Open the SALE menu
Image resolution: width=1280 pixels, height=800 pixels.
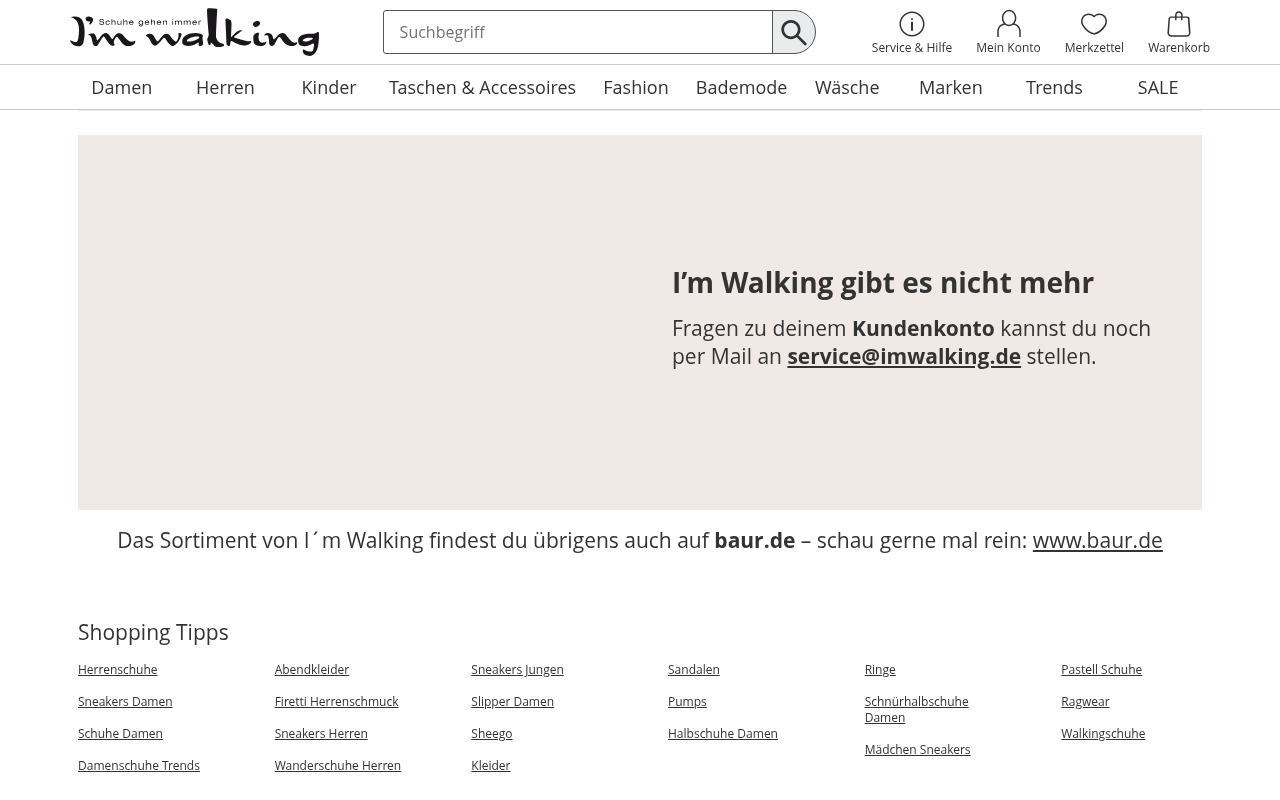point(1158,87)
